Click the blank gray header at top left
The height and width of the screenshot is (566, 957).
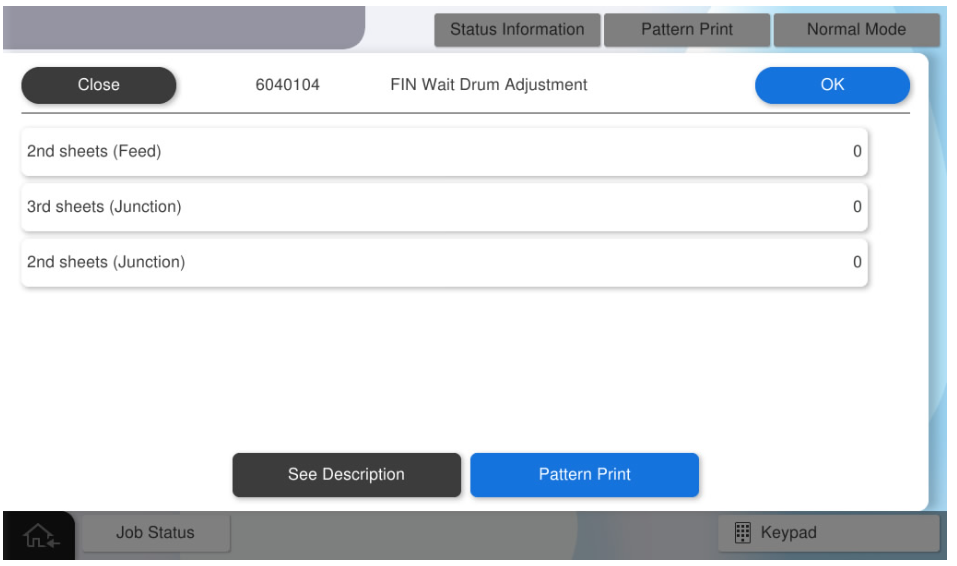[x=180, y=27]
